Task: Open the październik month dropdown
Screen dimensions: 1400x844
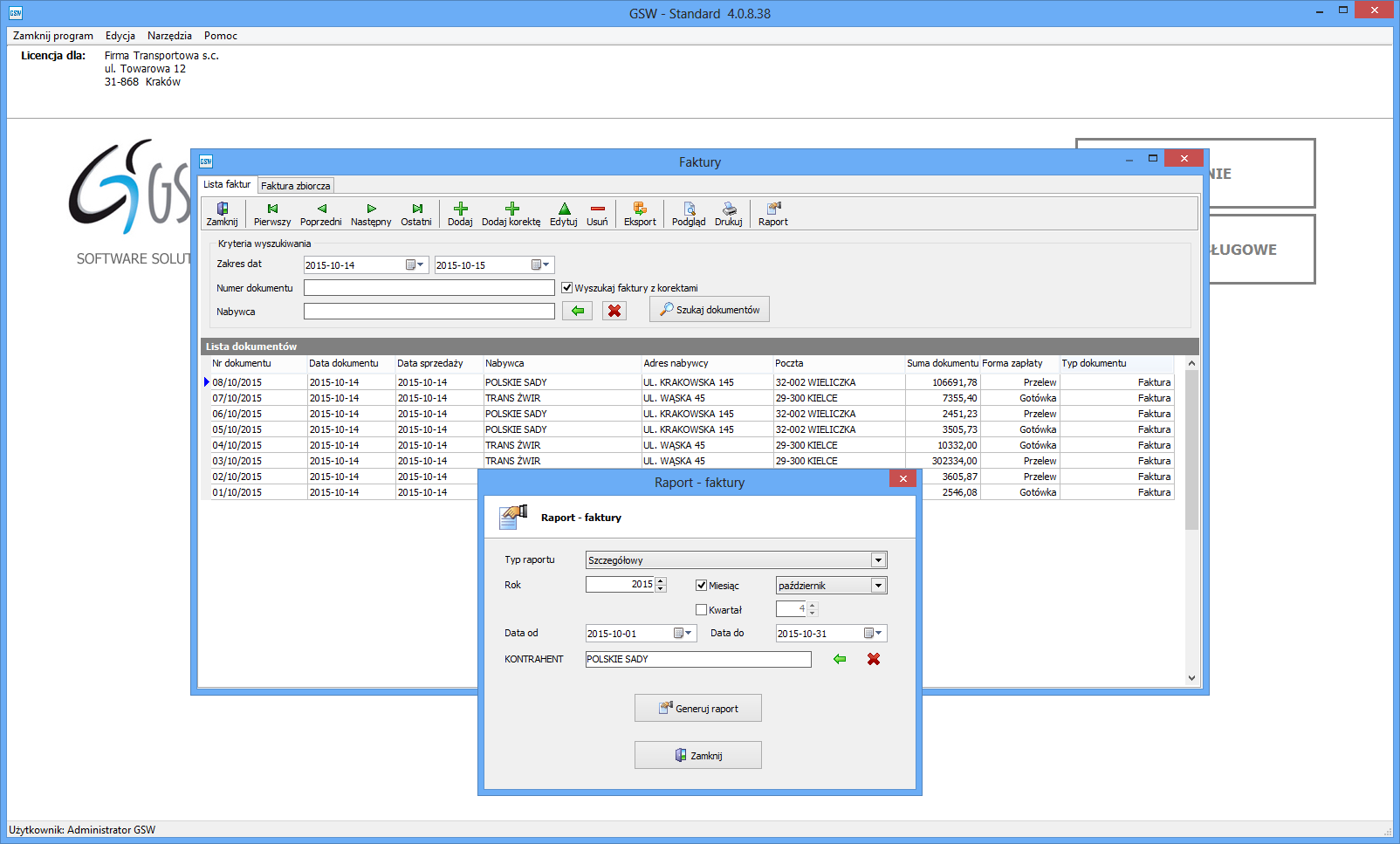Action: point(878,586)
